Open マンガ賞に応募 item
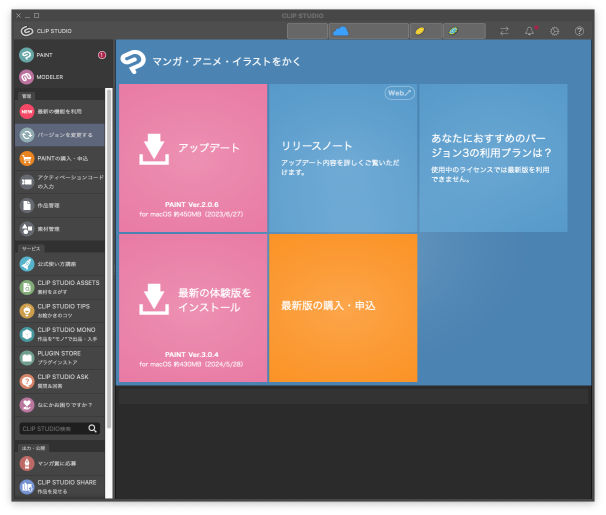Image resolution: width=606 pixels, height=515 pixels. click(60, 463)
